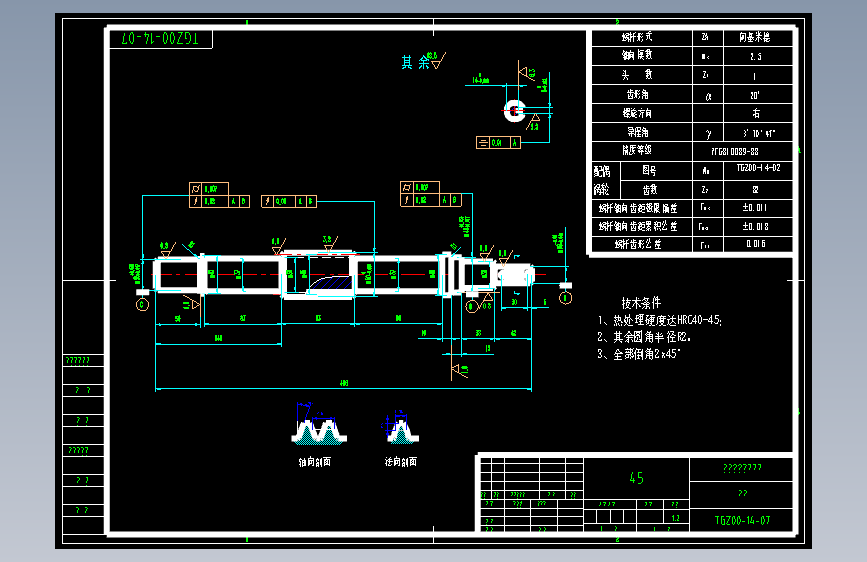Click the TGZ00-14-02 mating gear drawing number

[x=758, y=168]
